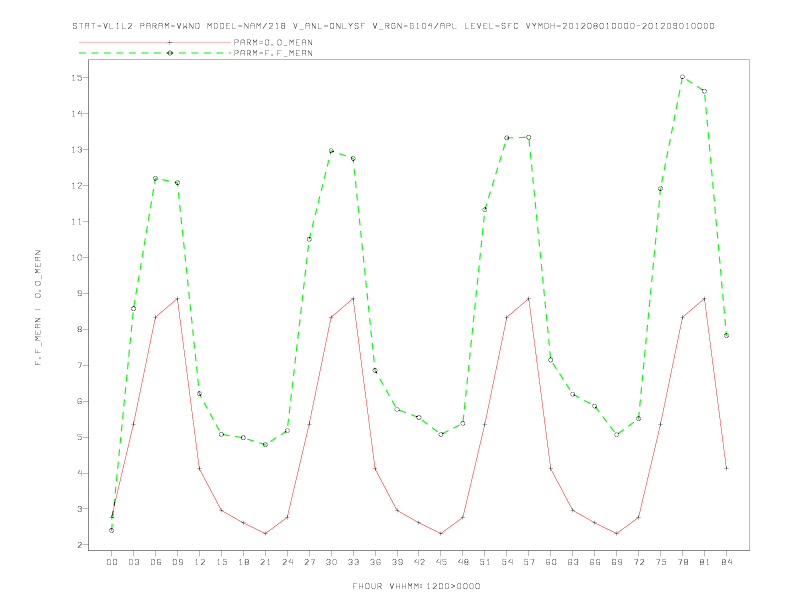Click y-axis tick label 13
792x612 pixels.
(x=77, y=149)
